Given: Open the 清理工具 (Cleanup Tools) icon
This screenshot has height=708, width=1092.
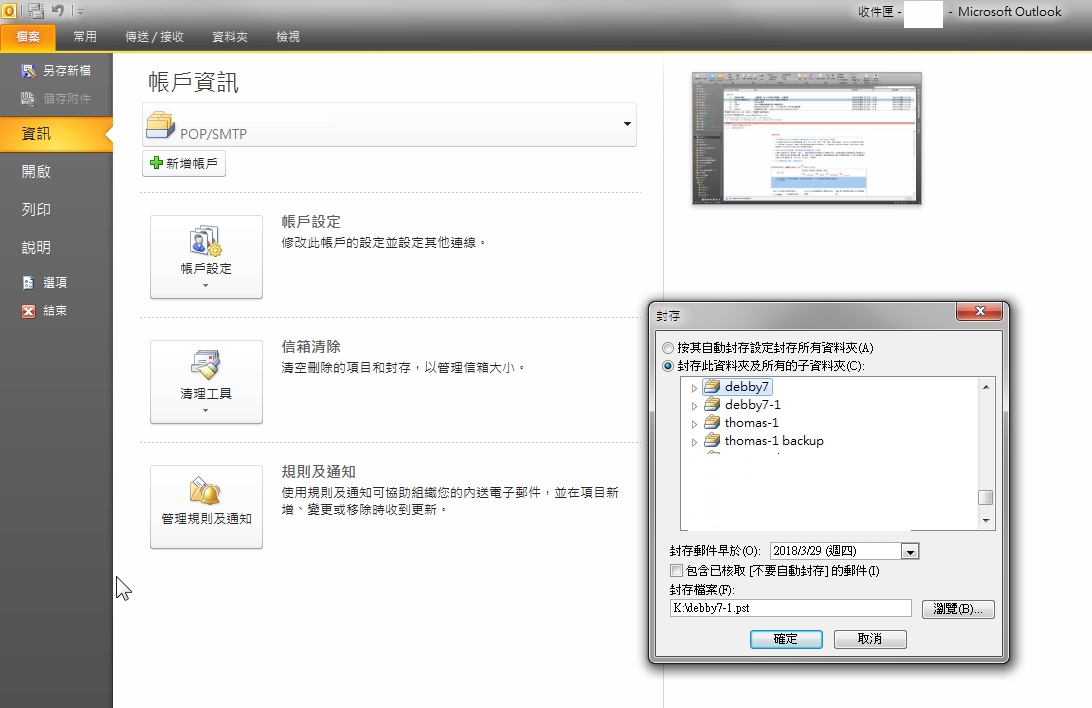Looking at the screenshot, I should pyautogui.click(x=205, y=378).
